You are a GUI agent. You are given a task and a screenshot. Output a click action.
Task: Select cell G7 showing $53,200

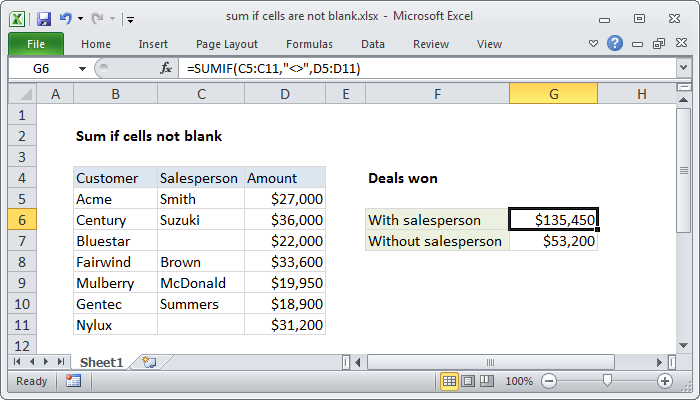(x=553, y=241)
